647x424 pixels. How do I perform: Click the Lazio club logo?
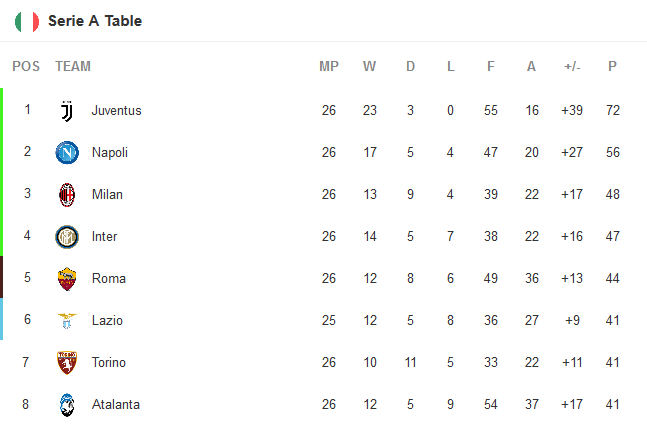(x=67, y=320)
